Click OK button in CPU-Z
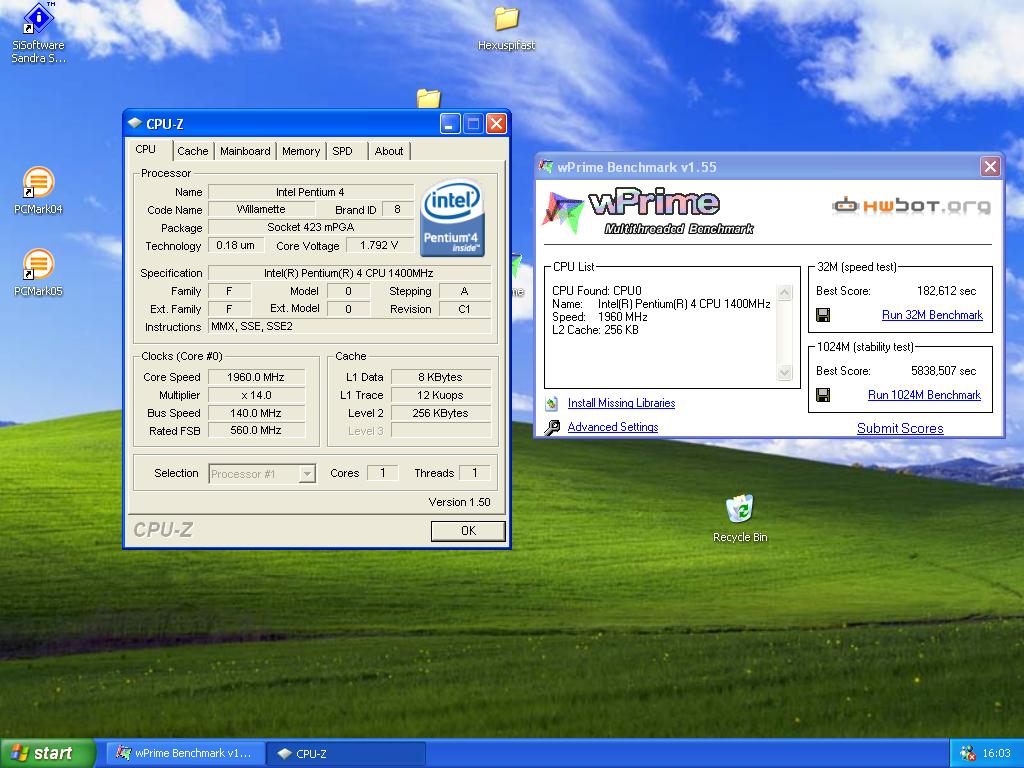Image resolution: width=1024 pixels, height=768 pixels. [468, 531]
